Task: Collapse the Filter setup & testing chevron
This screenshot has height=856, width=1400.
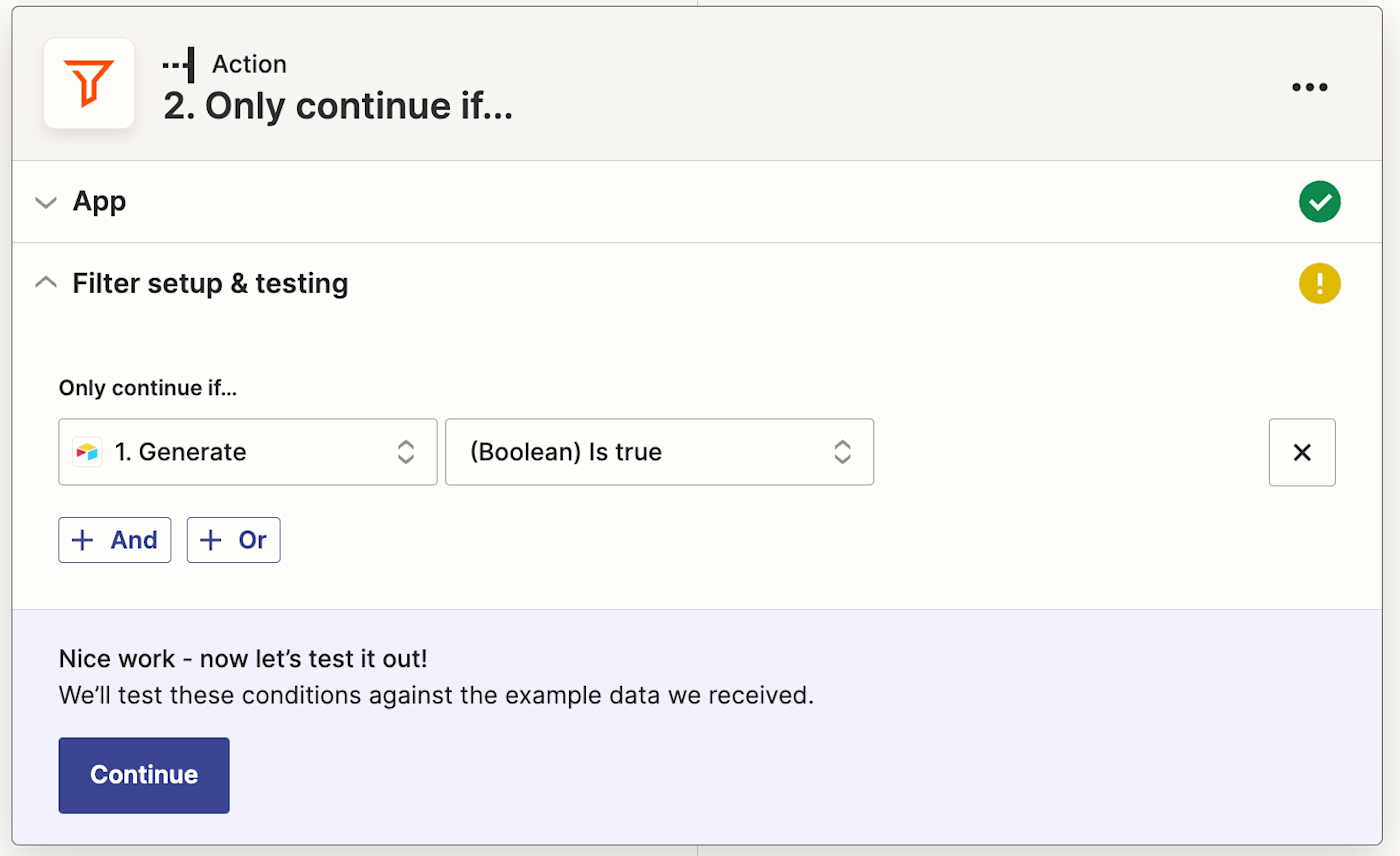Action: pos(45,284)
